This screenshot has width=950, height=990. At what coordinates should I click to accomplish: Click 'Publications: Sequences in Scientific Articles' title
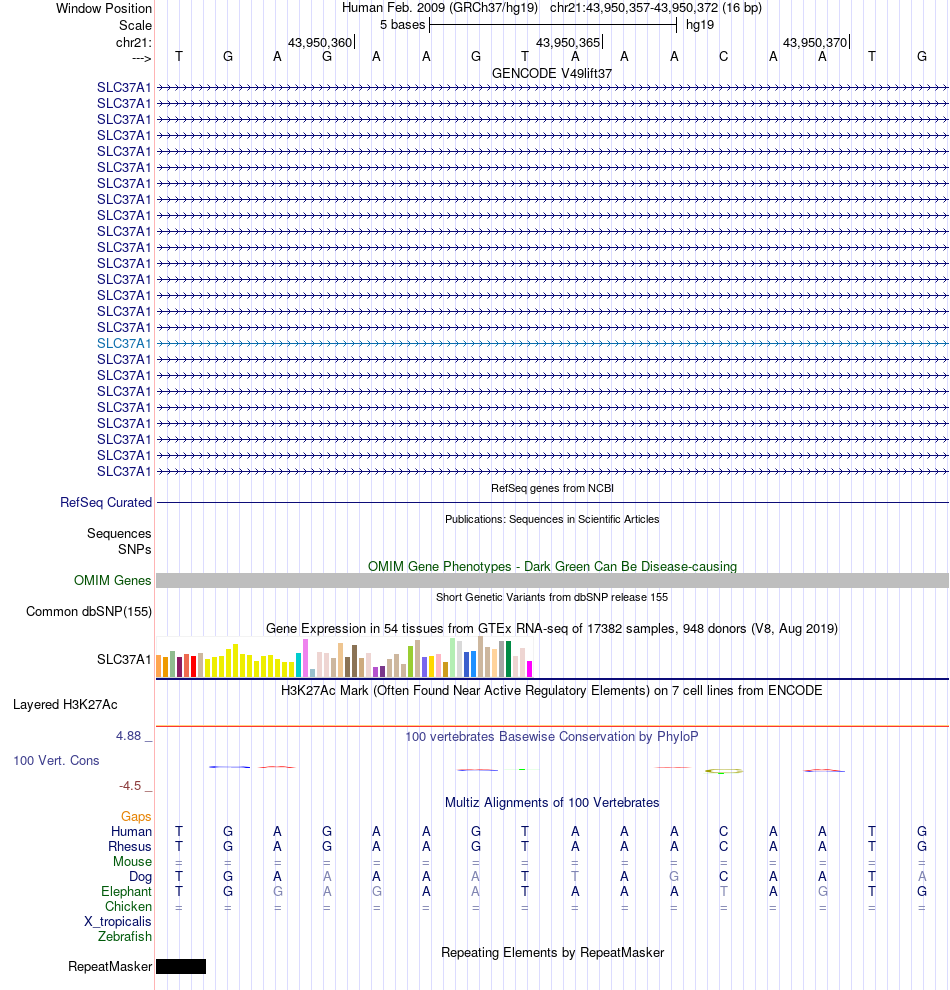(x=552, y=519)
